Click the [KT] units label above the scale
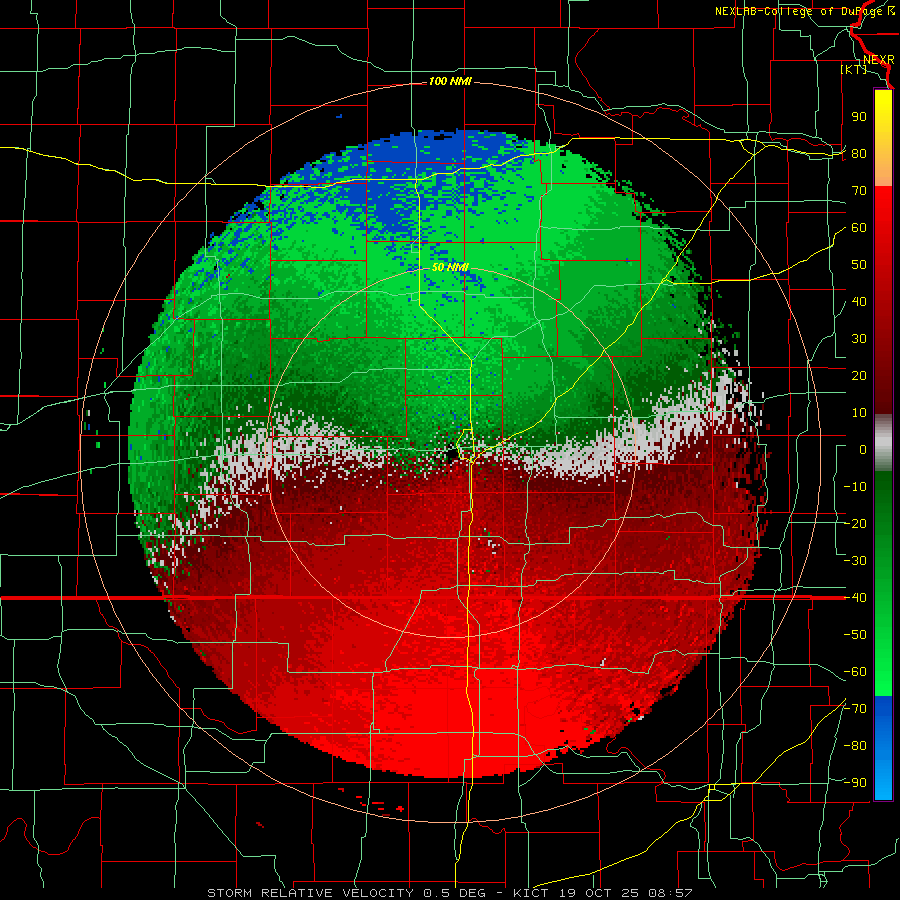This screenshot has width=900, height=900. tap(854, 69)
